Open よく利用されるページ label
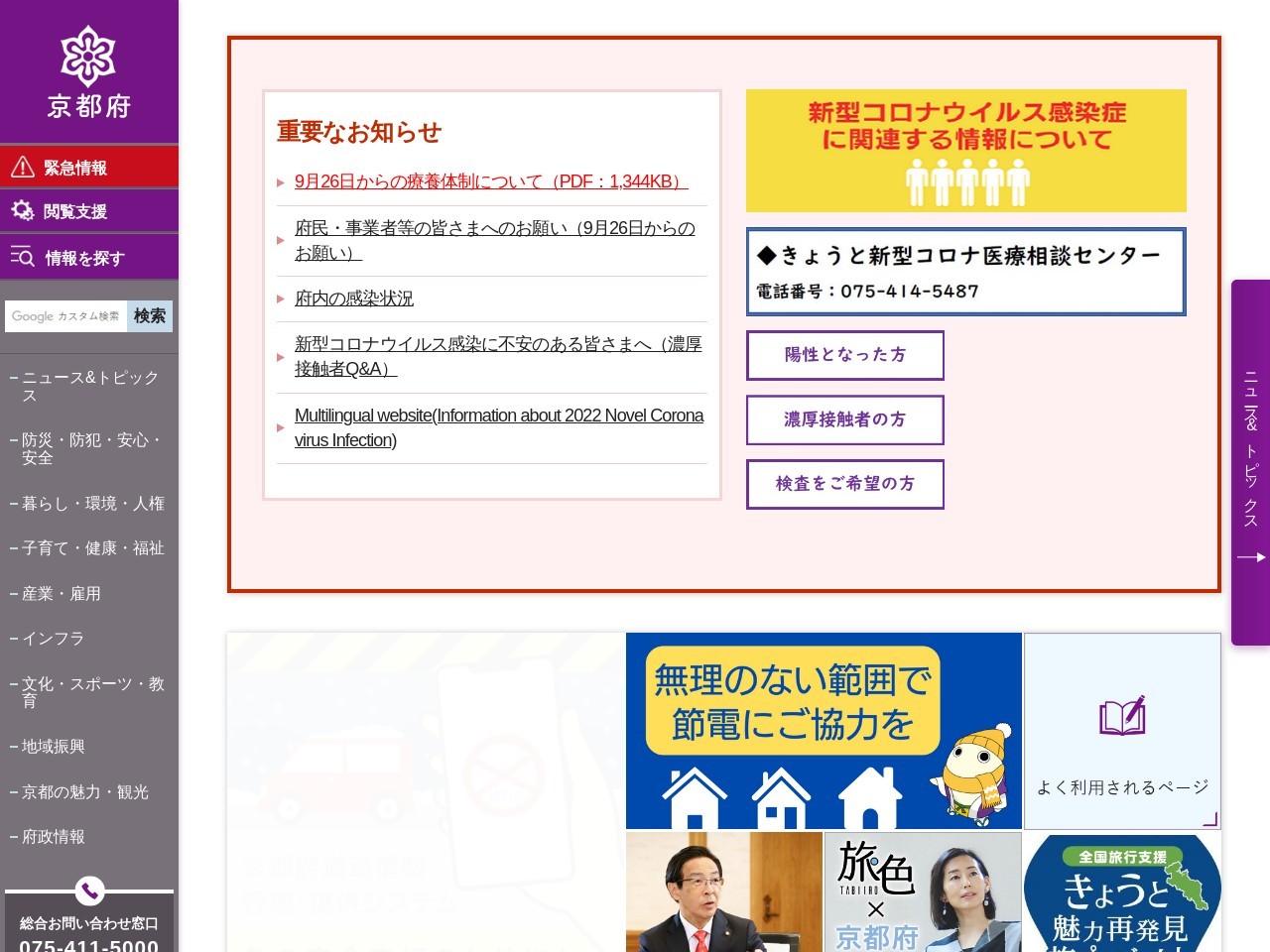Screen dimensions: 1270x952 [x=1122, y=787]
